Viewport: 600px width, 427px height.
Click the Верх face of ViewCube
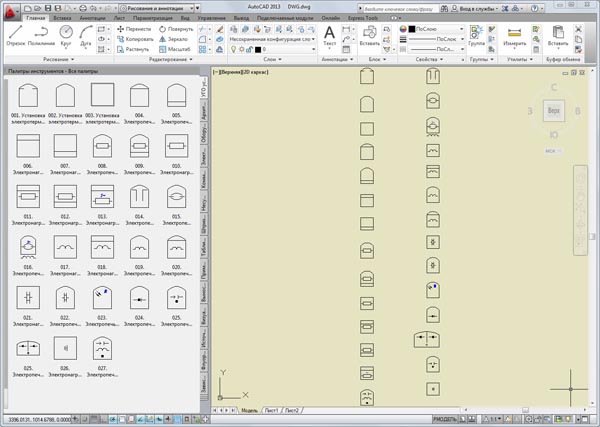coord(553,112)
